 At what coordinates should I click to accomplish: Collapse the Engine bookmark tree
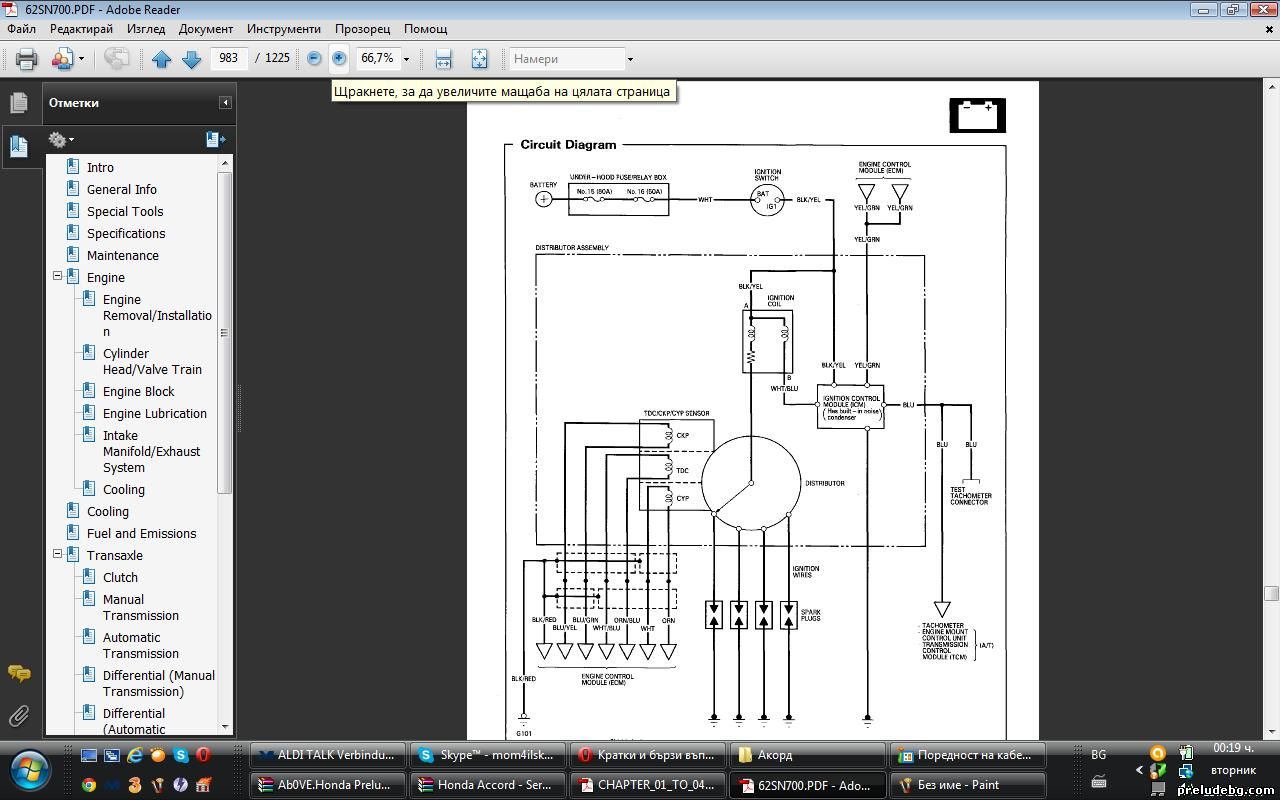click(57, 277)
